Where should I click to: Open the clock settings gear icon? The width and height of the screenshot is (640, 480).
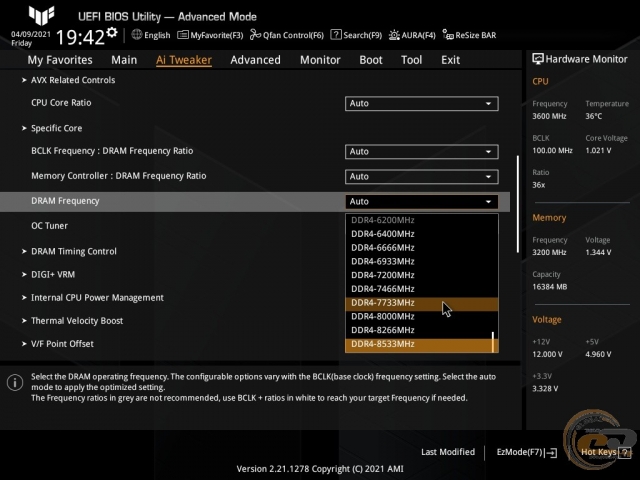tap(112, 32)
